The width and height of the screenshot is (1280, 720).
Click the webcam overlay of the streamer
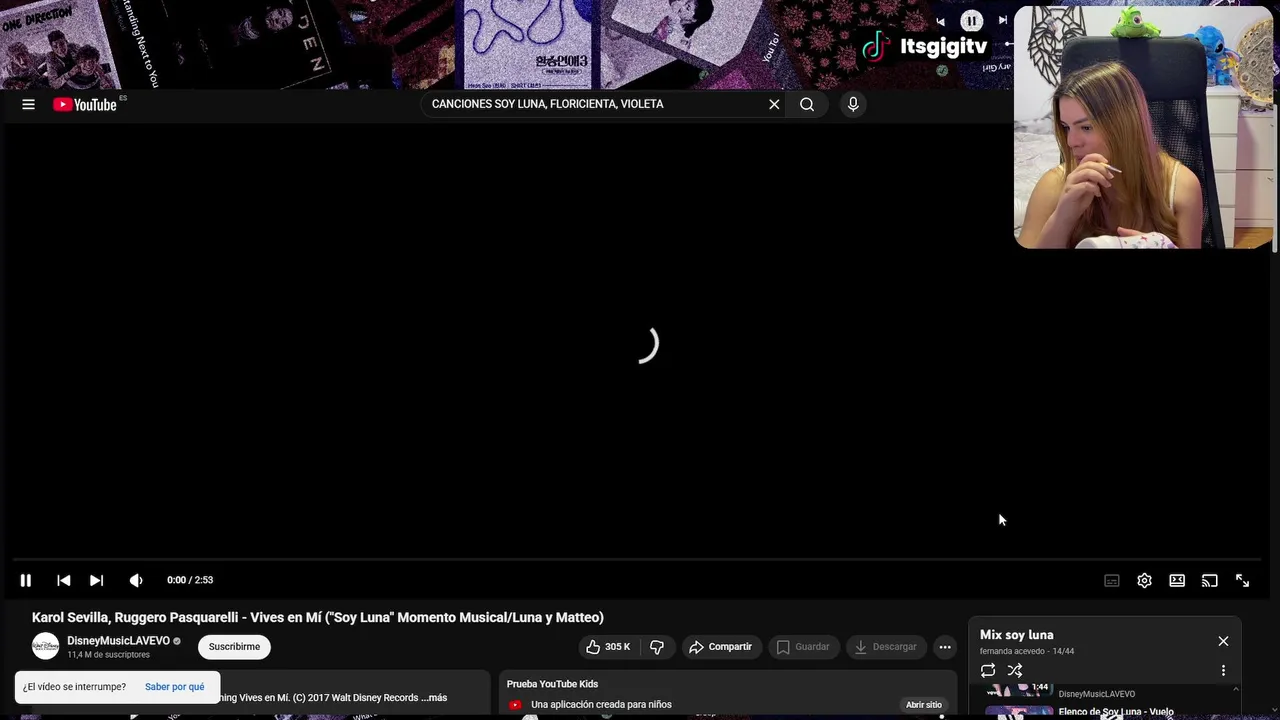pyautogui.click(x=1143, y=128)
